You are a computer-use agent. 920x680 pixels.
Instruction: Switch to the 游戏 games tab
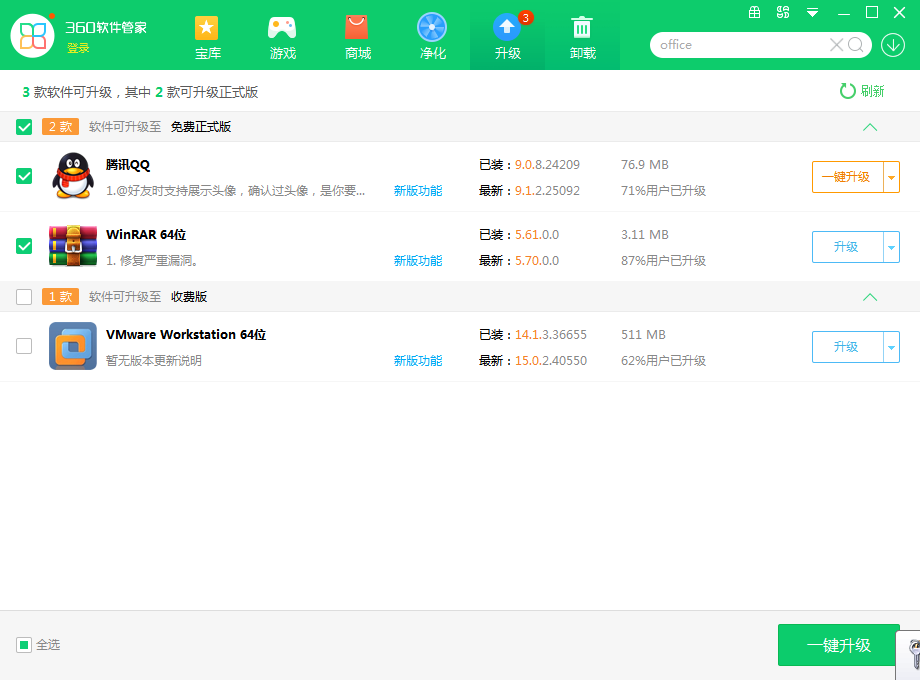(282, 38)
